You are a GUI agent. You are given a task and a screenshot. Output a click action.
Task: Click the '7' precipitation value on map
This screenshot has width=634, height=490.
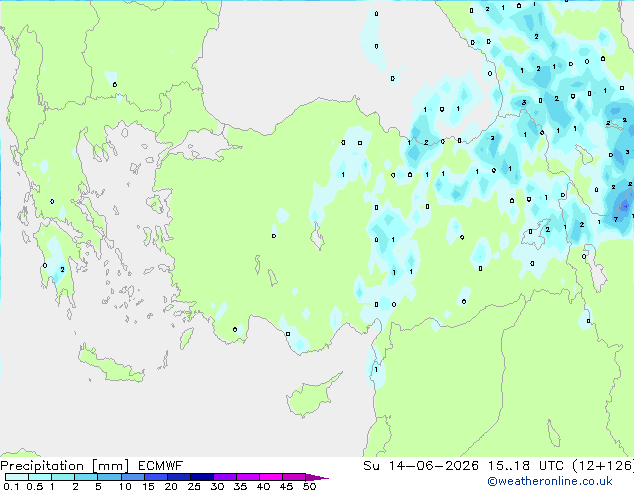pos(615,220)
